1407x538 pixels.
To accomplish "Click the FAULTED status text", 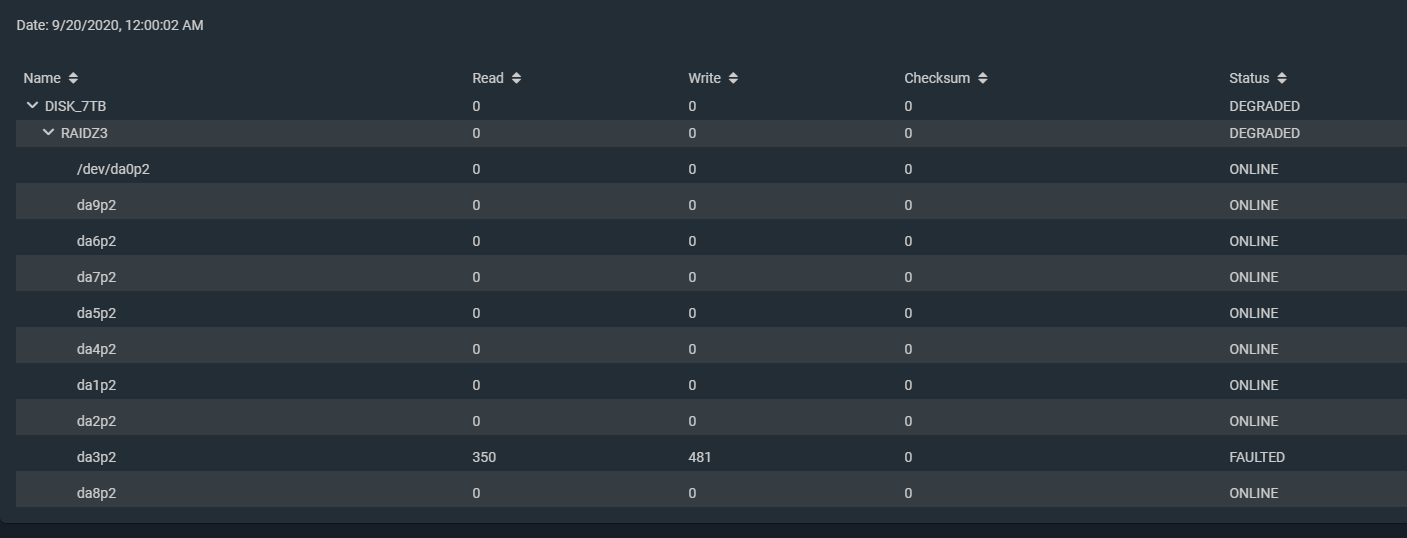I will point(1257,457).
